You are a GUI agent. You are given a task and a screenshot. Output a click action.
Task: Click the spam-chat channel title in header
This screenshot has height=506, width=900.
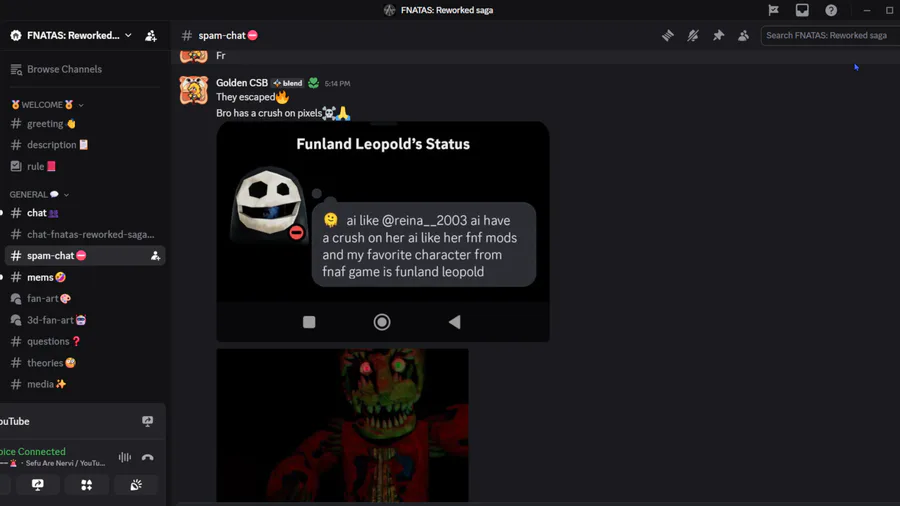pyautogui.click(x=222, y=36)
